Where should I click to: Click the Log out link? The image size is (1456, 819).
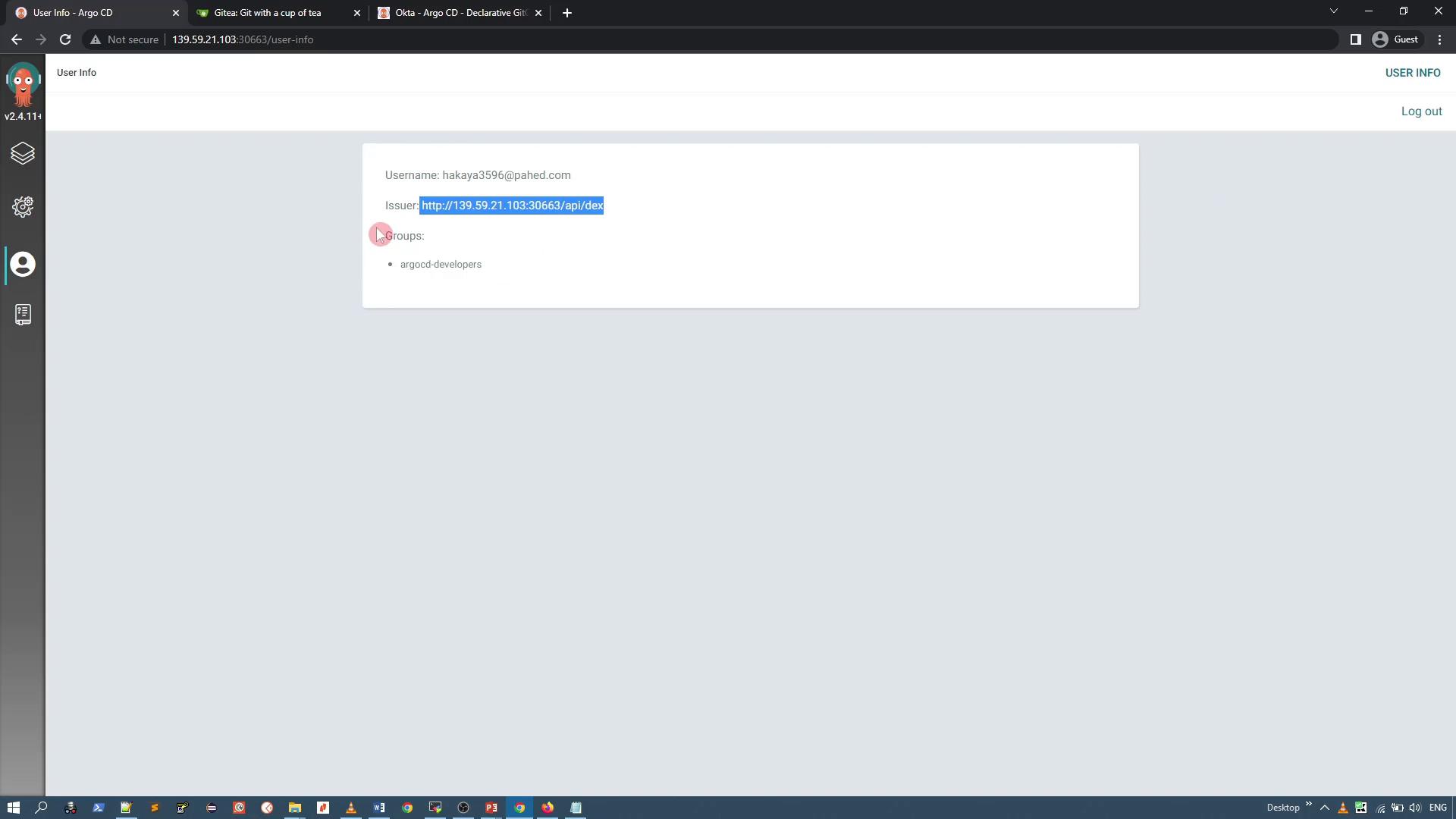coord(1421,111)
